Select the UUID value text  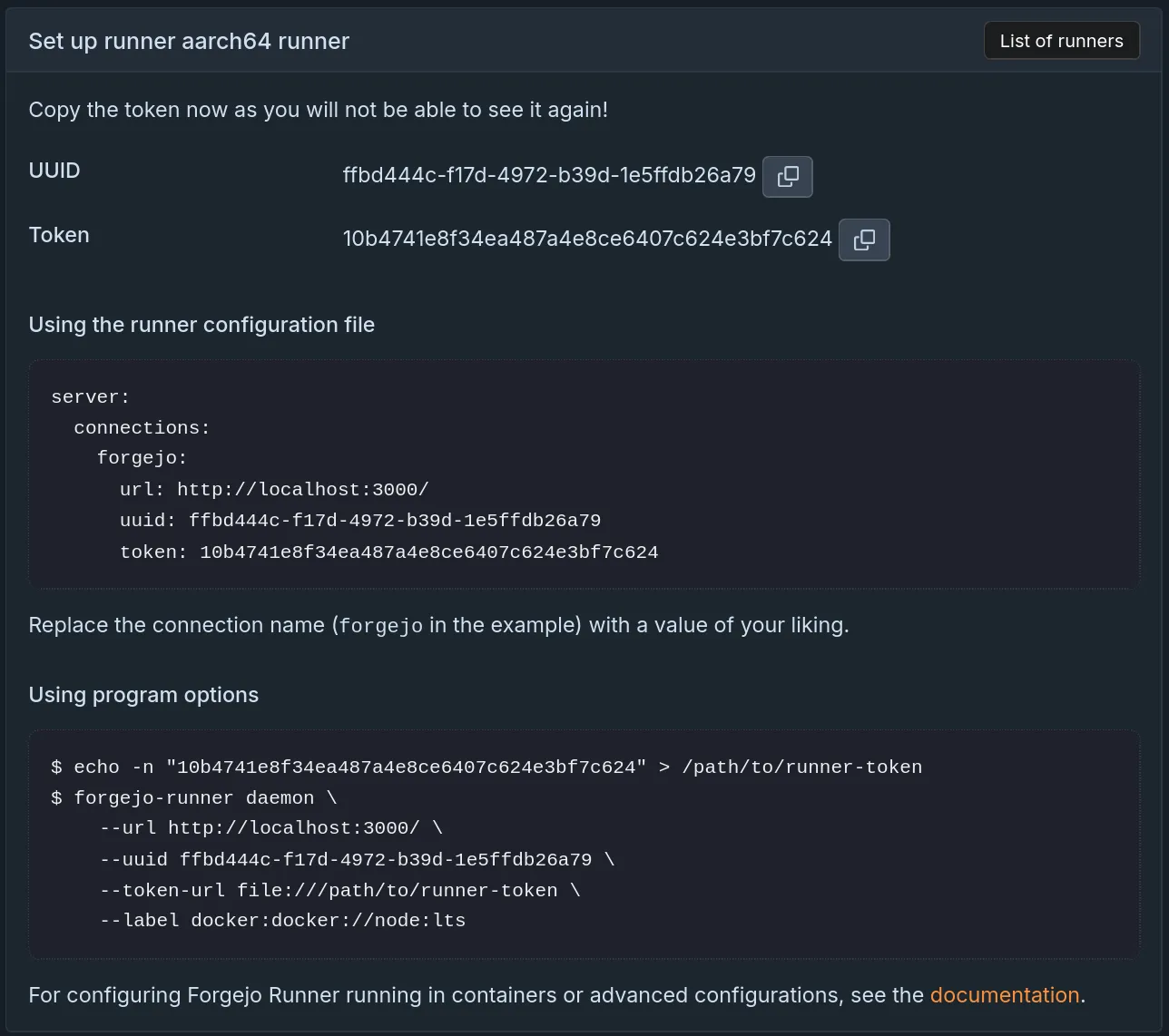coord(549,176)
